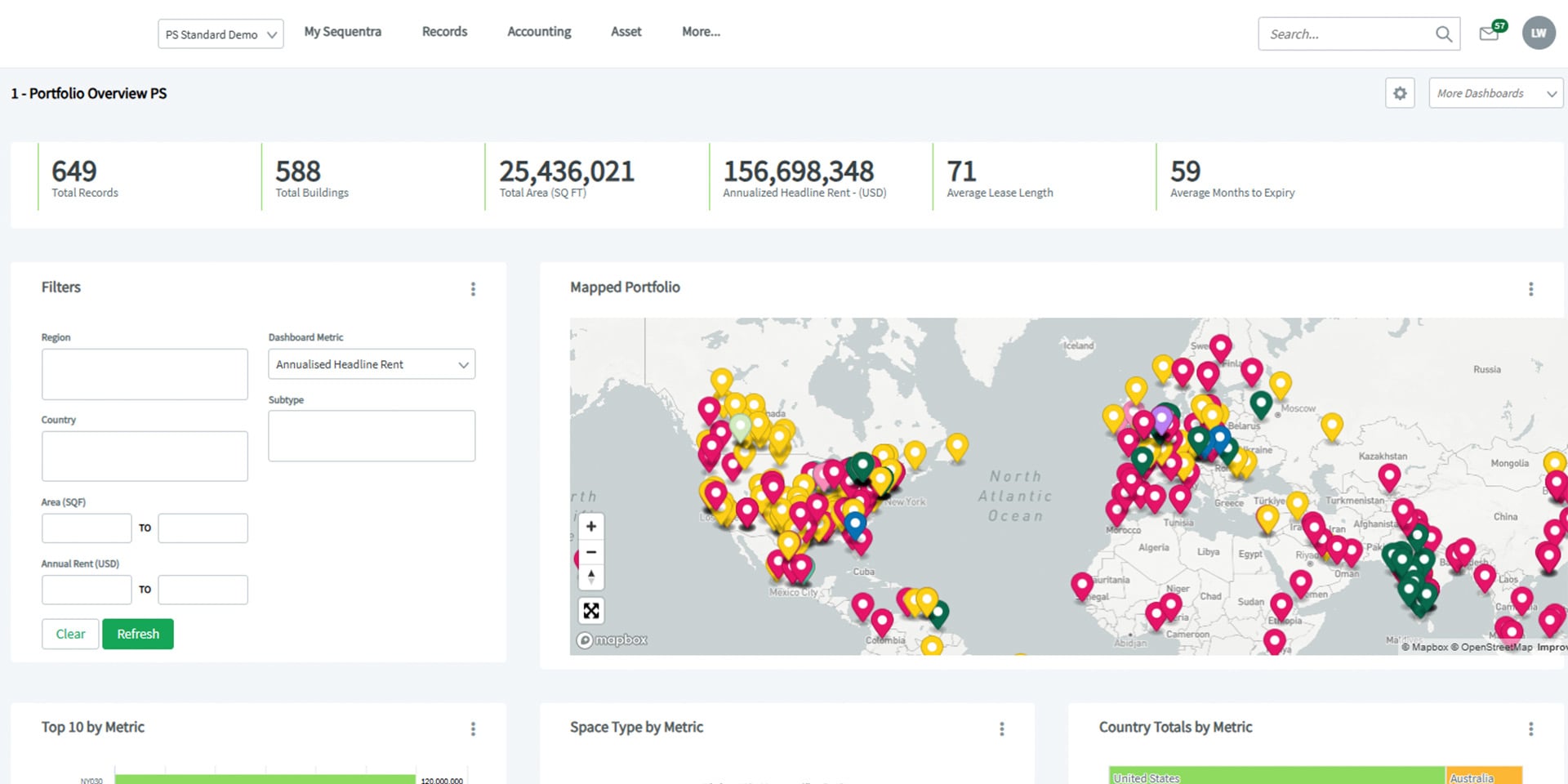The height and width of the screenshot is (784, 1568).
Task: Toggle map fullscreen view
Action: (591, 611)
